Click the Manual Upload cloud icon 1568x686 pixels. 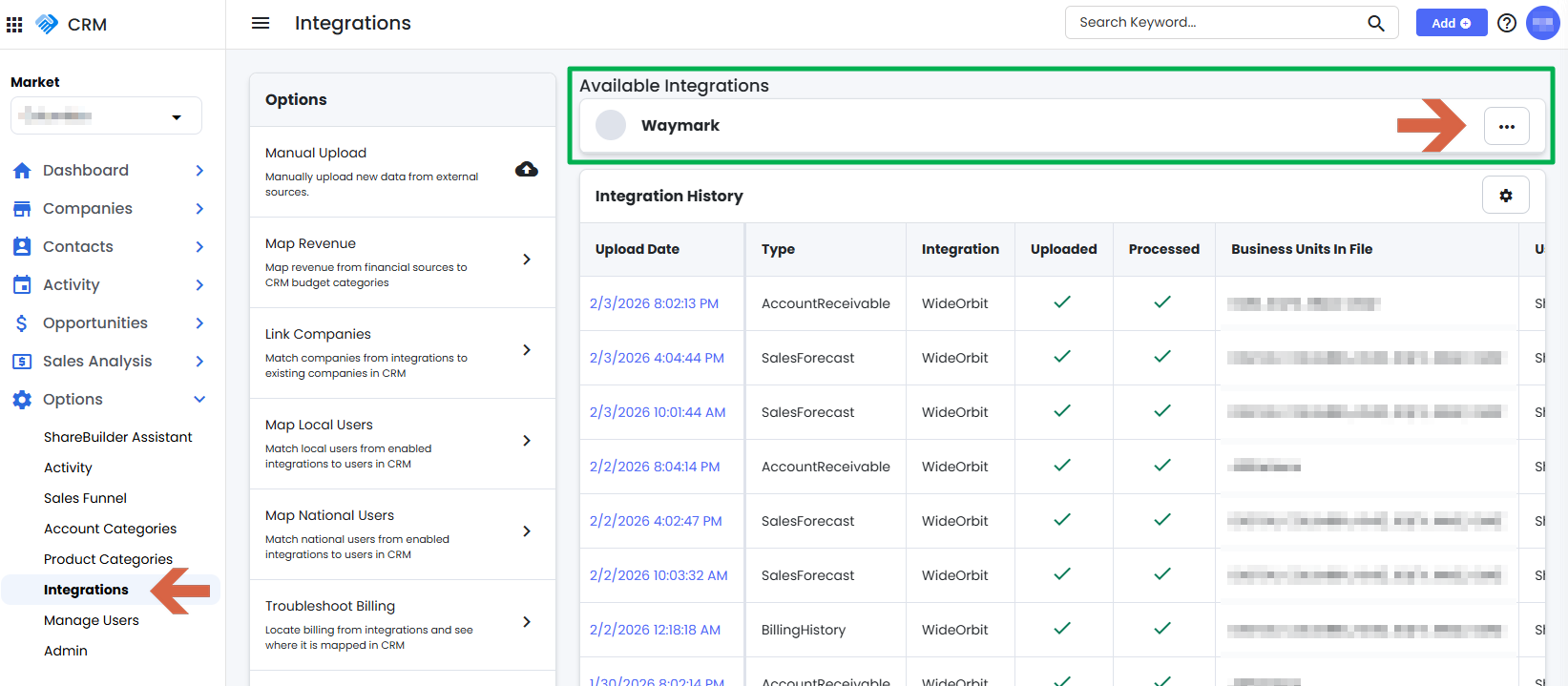pos(526,170)
